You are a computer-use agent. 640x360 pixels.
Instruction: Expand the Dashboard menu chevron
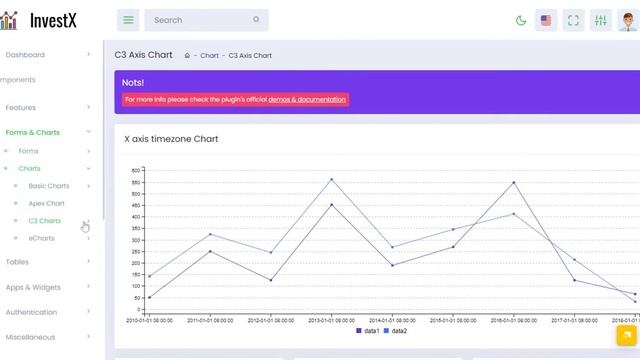point(89,54)
